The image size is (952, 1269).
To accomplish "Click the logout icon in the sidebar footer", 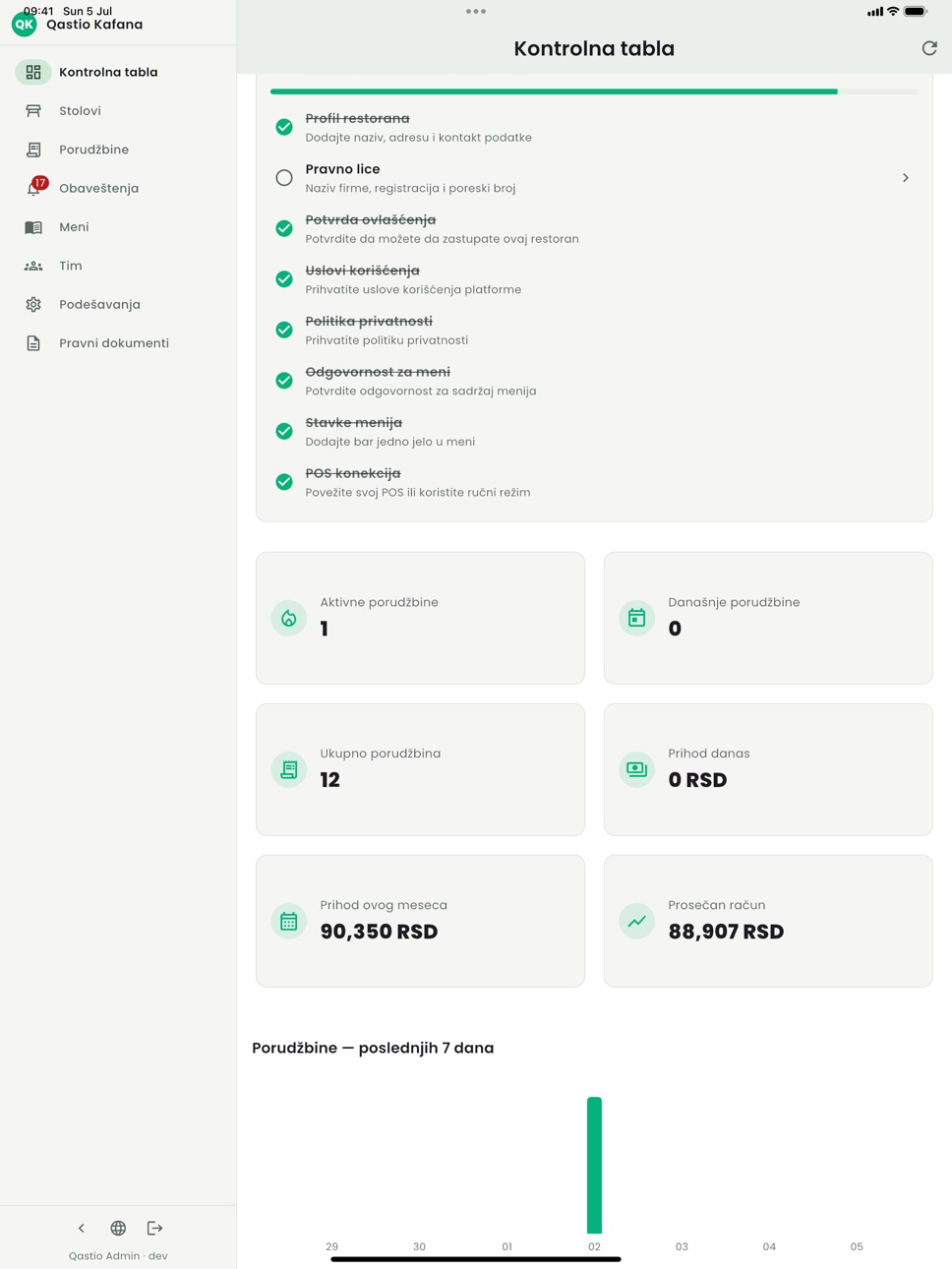I will point(154,1228).
